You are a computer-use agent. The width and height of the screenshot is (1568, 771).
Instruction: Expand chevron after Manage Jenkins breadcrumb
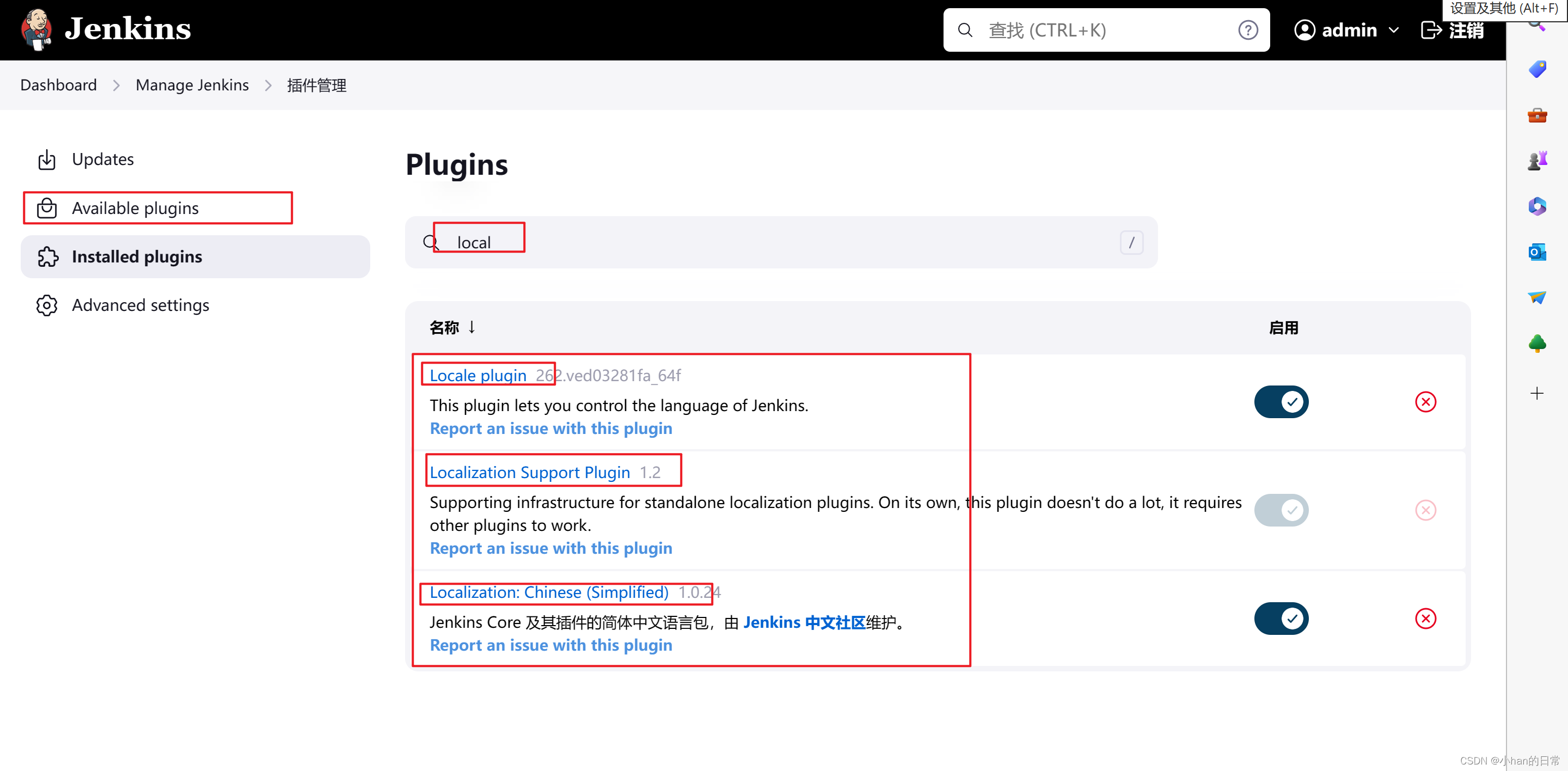[x=268, y=86]
